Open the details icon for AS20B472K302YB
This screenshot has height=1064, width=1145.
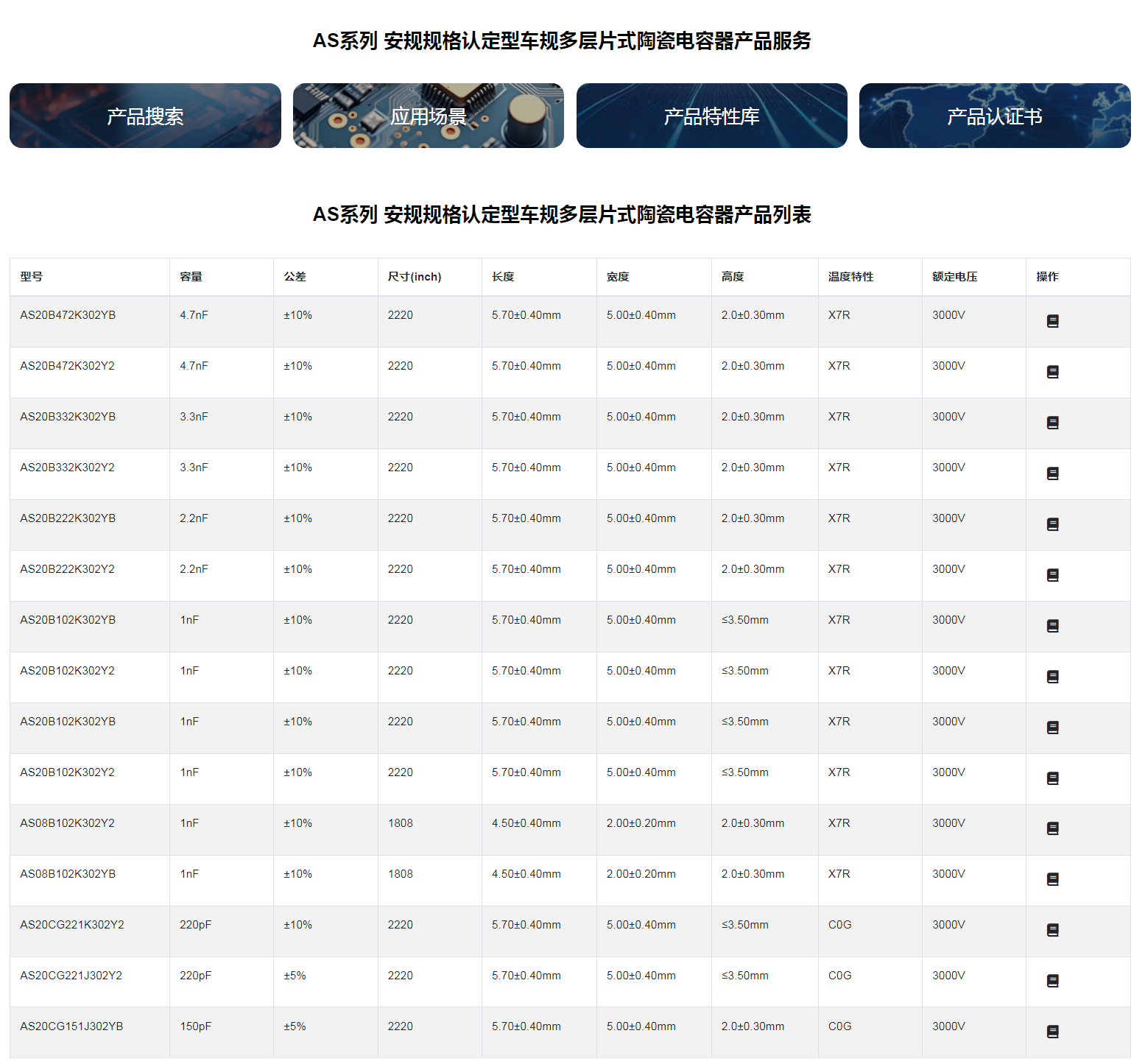click(x=1052, y=321)
